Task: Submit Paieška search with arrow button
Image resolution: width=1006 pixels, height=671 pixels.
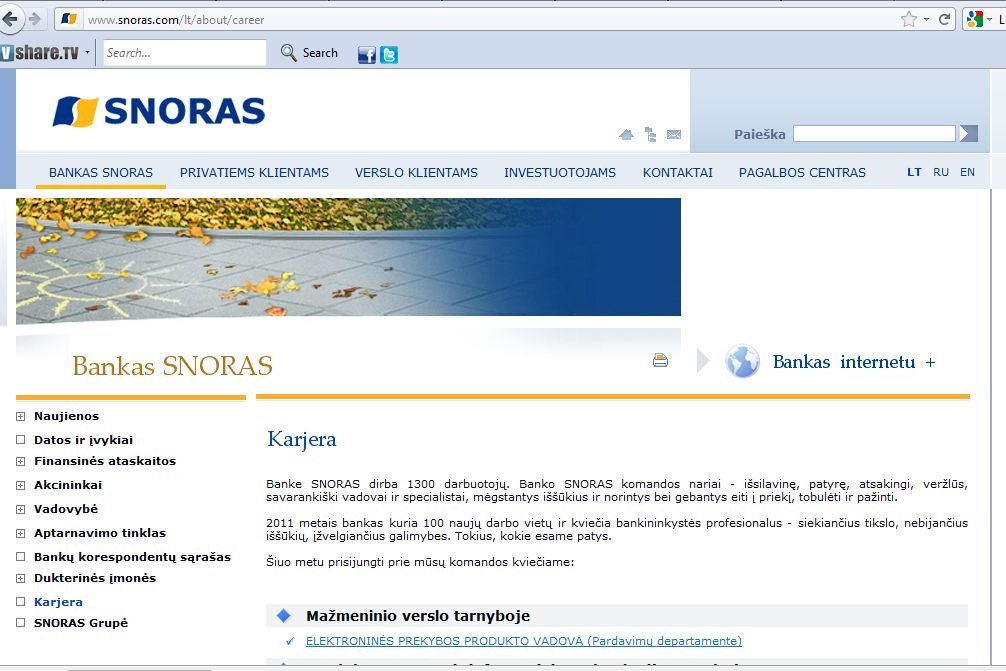Action: [969, 133]
